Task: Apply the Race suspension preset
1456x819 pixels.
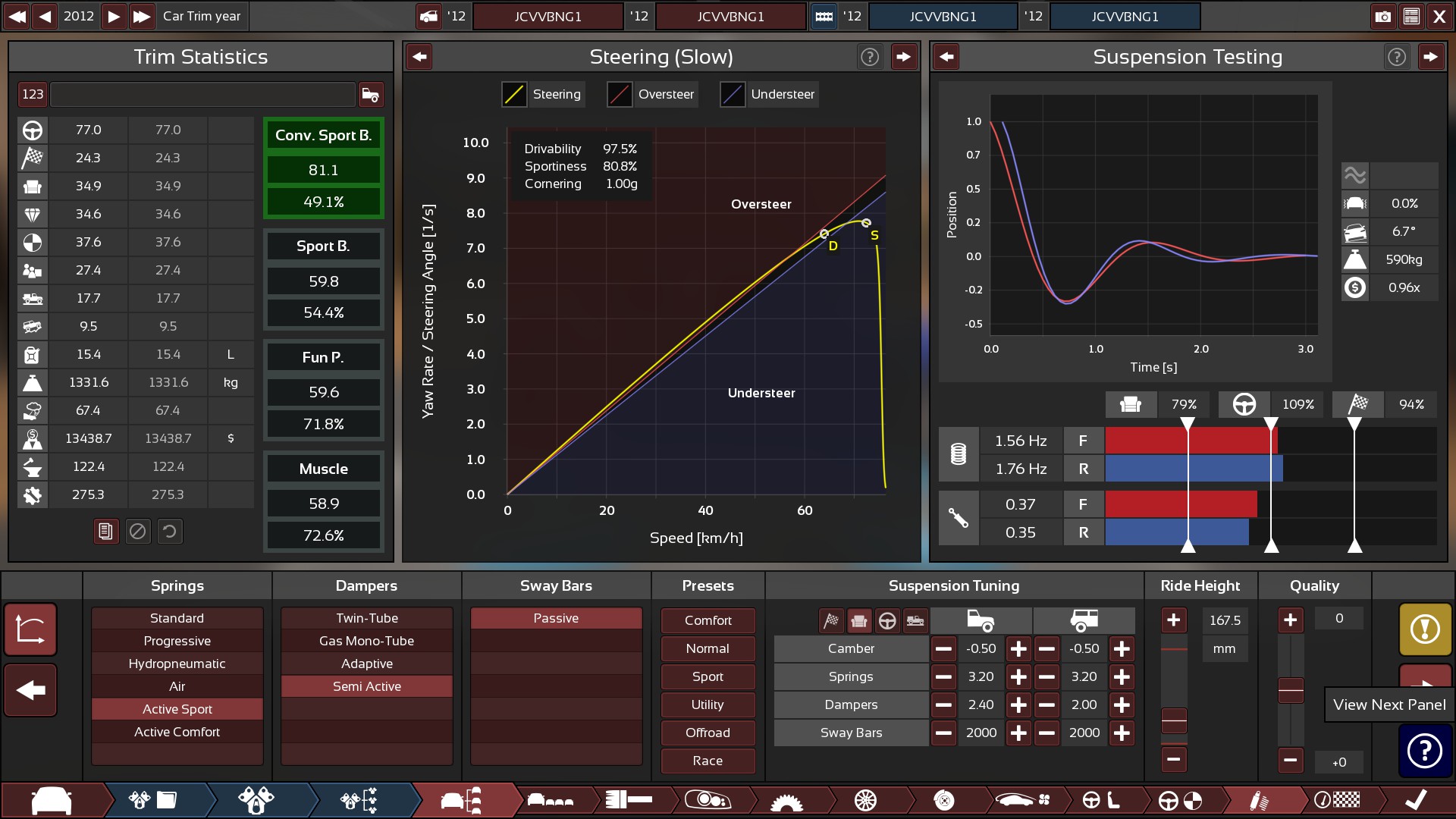Action: [708, 761]
